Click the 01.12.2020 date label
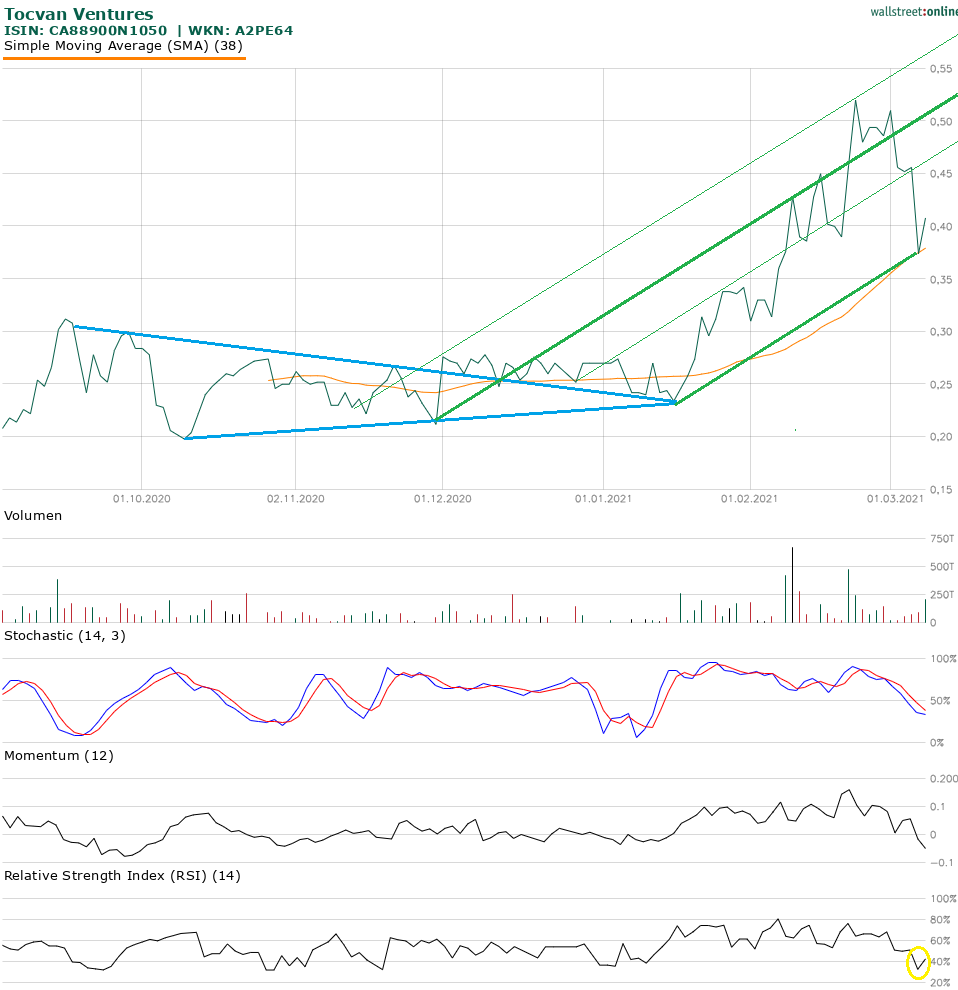Screen dimensions: 958x990 [x=443, y=499]
